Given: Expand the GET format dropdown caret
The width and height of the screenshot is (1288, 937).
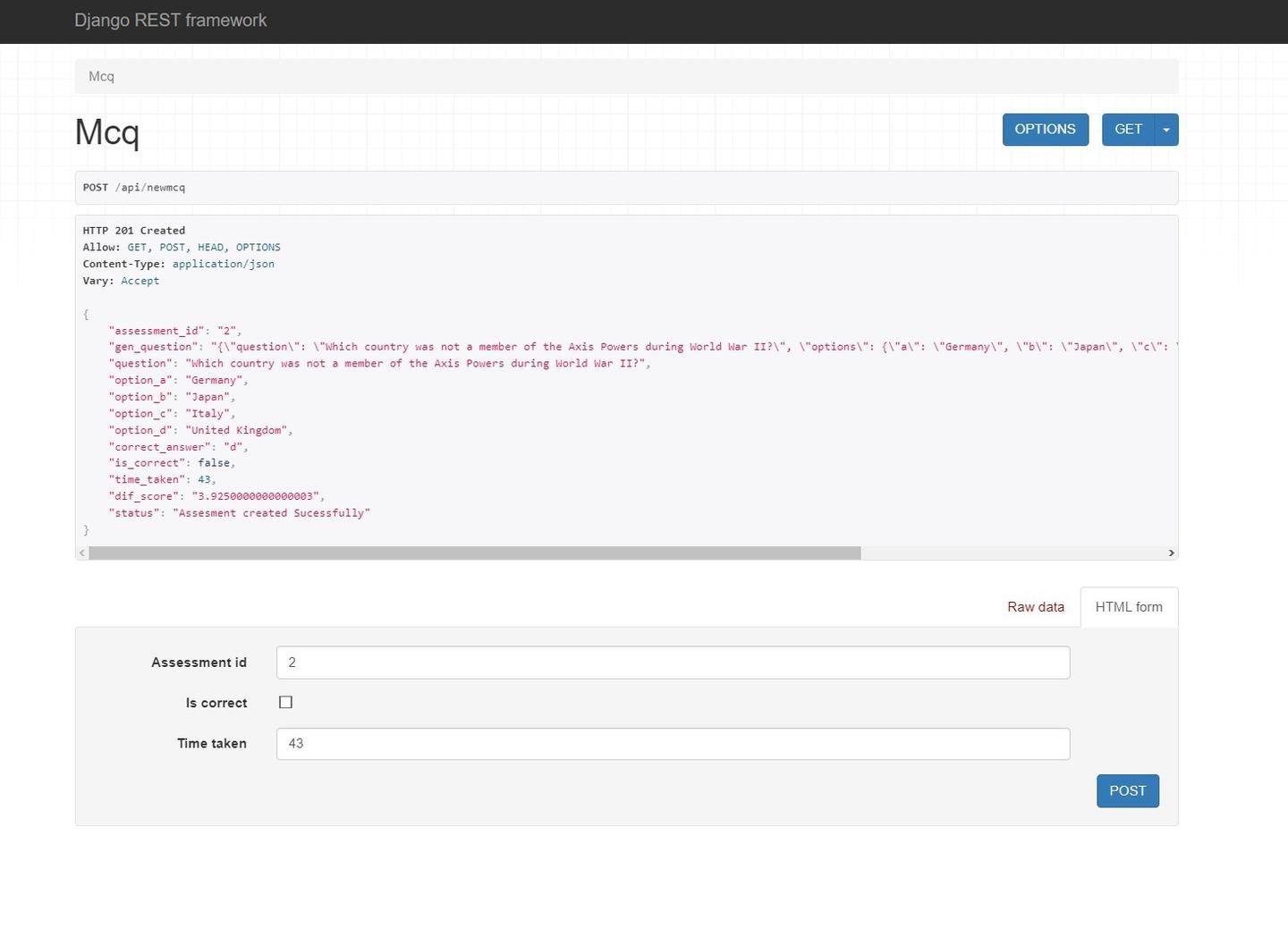Looking at the screenshot, I should click(x=1166, y=130).
